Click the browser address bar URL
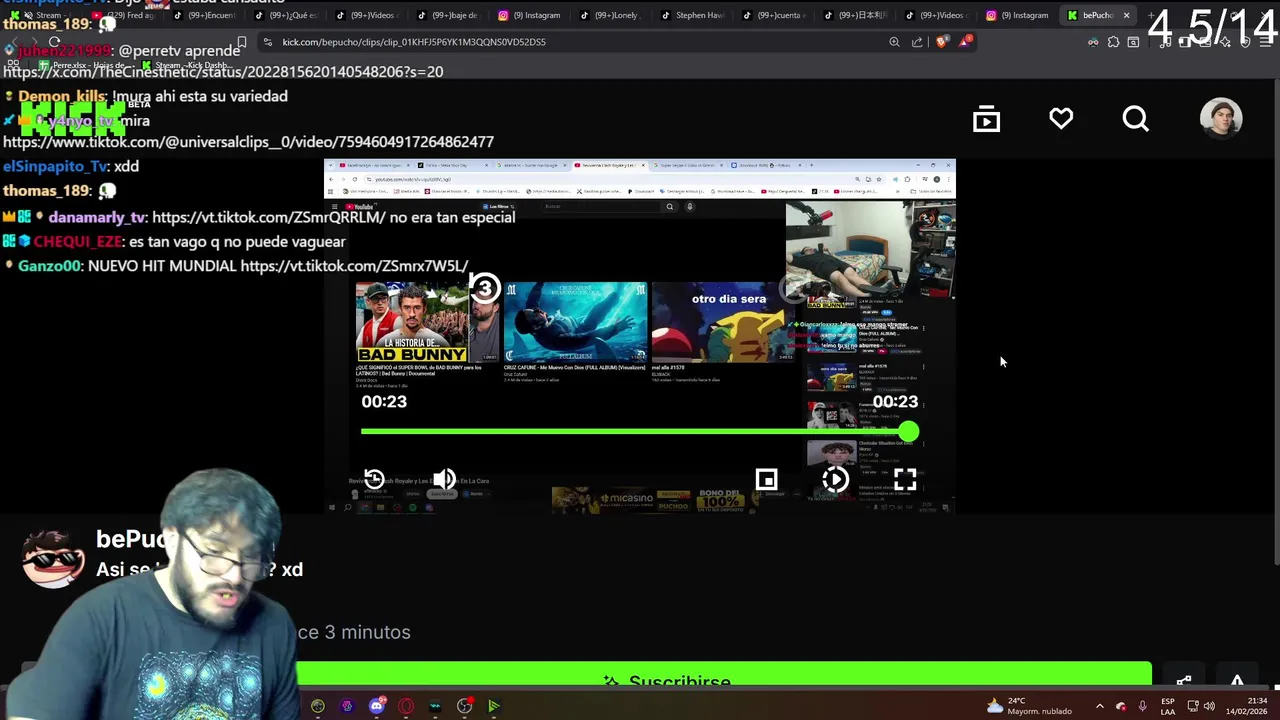This screenshot has width=1280, height=720. click(414, 42)
